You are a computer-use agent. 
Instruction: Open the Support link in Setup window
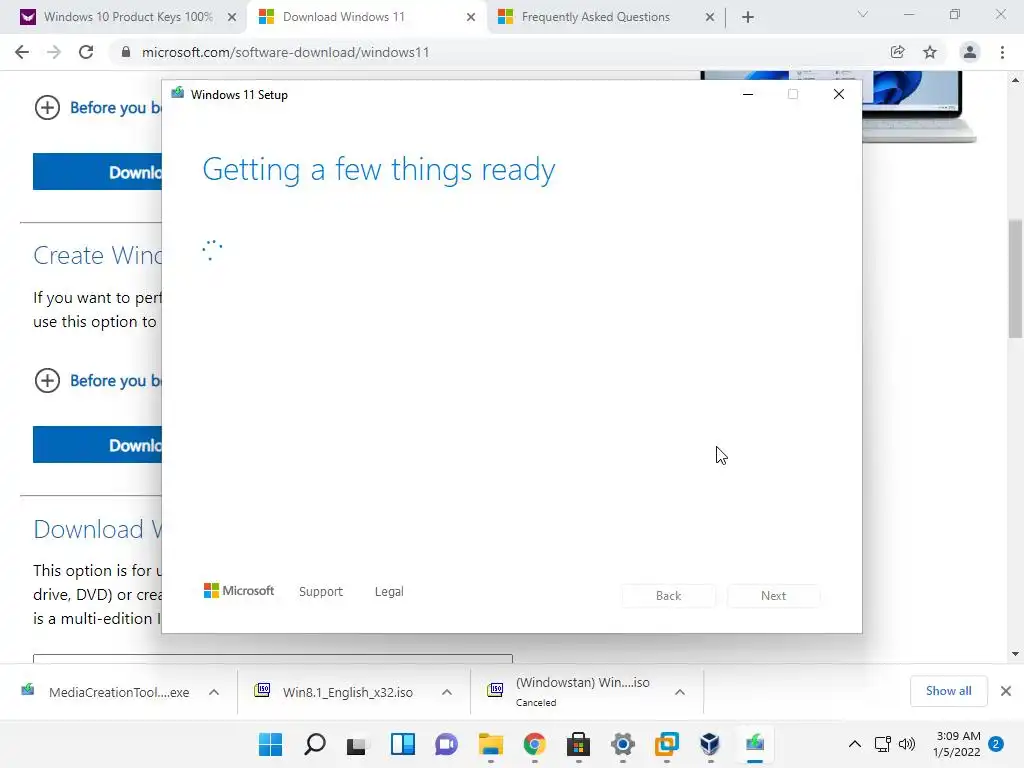click(321, 592)
